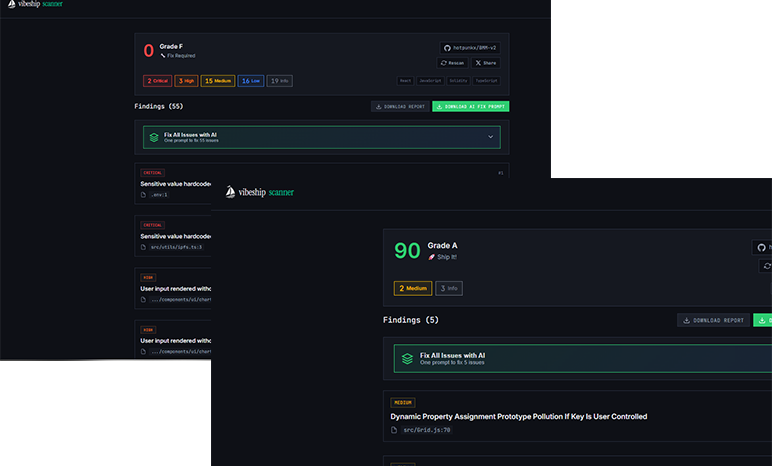The image size is (772, 466).
Task: Click the #1 finding number
Action: click(501, 173)
